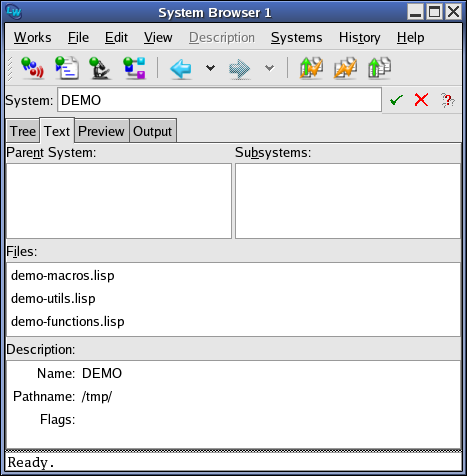Select demo-utils.lisp in Files list
The image size is (467, 476).
53,298
